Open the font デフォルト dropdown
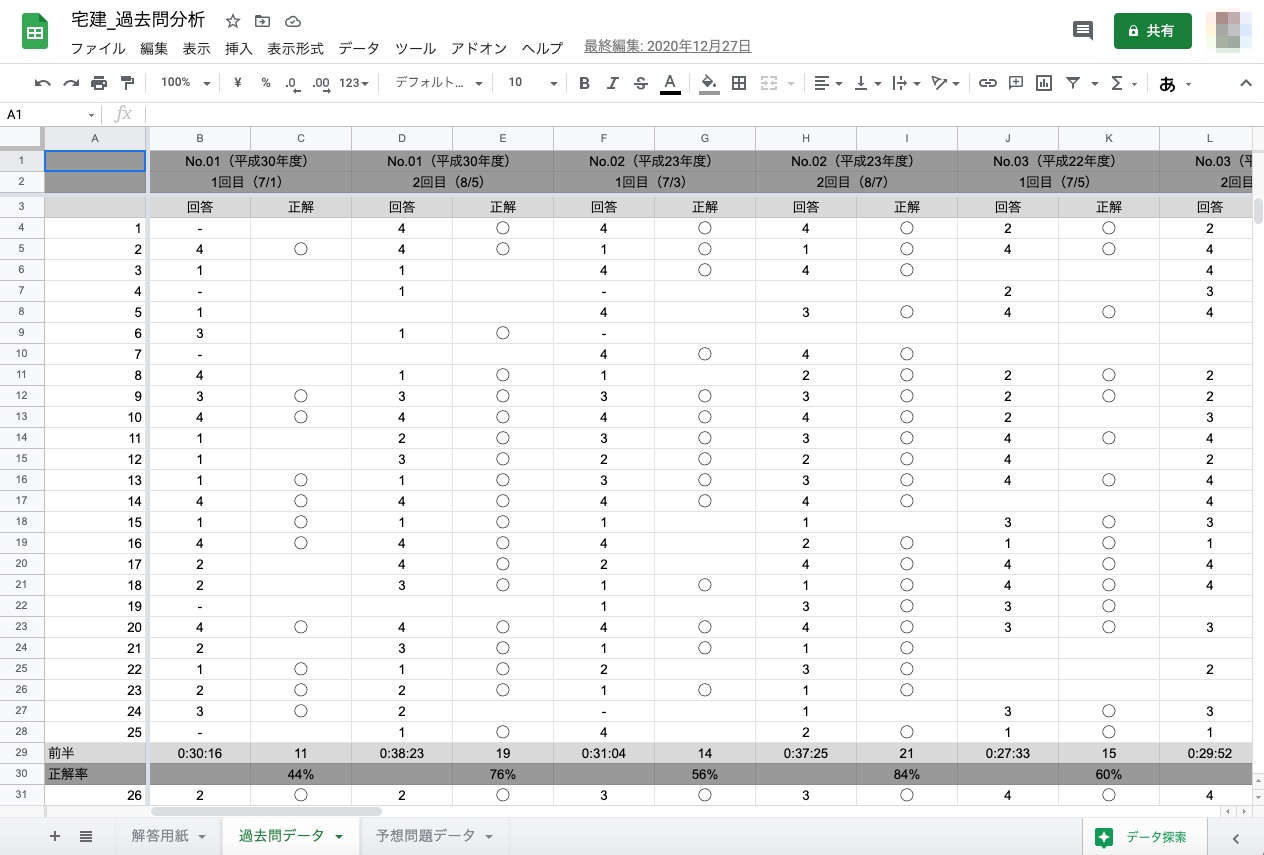The width and height of the screenshot is (1264, 855). pyautogui.click(x=439, y=83)
